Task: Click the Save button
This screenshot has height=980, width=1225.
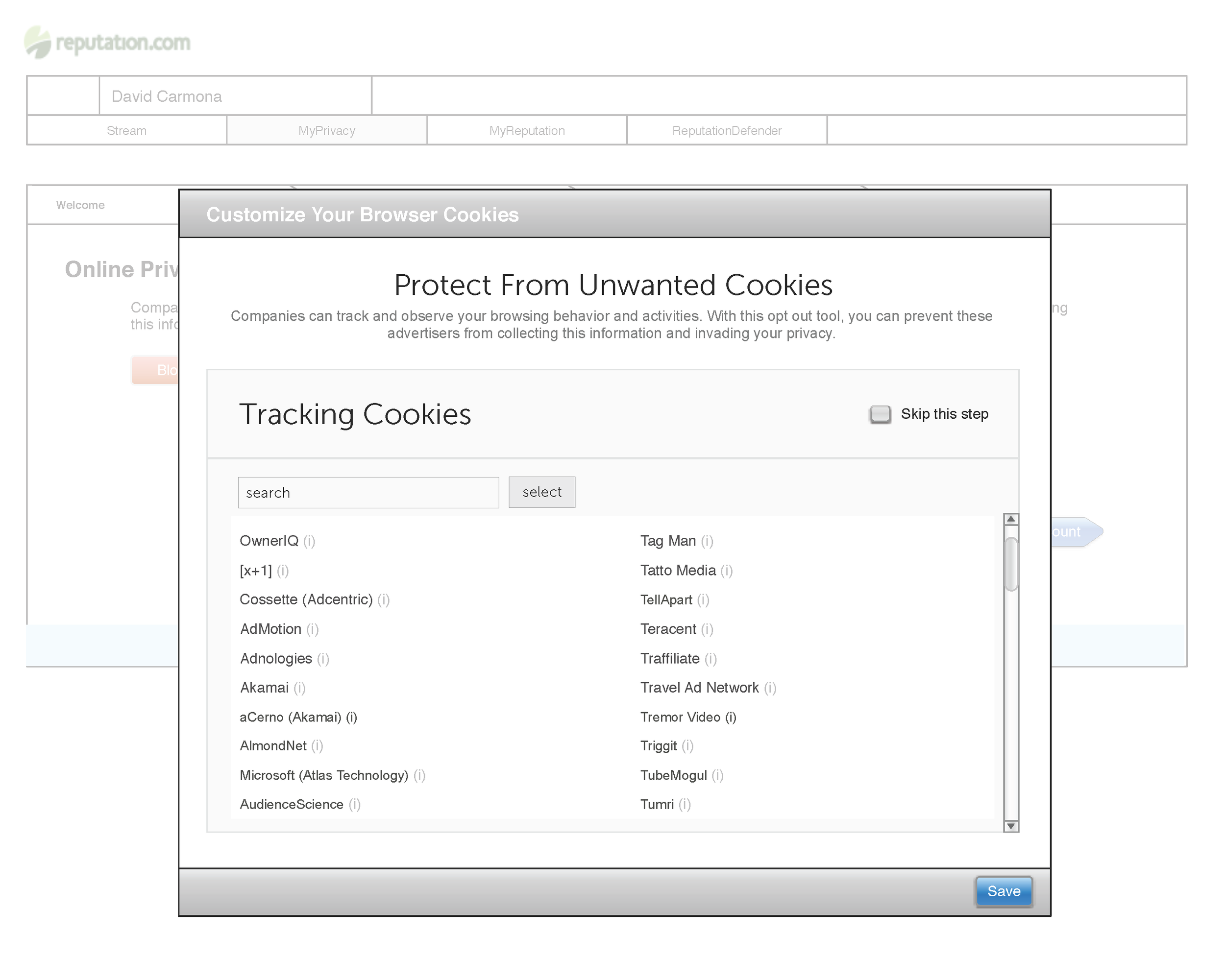Action: click(x=1004, y=891)
